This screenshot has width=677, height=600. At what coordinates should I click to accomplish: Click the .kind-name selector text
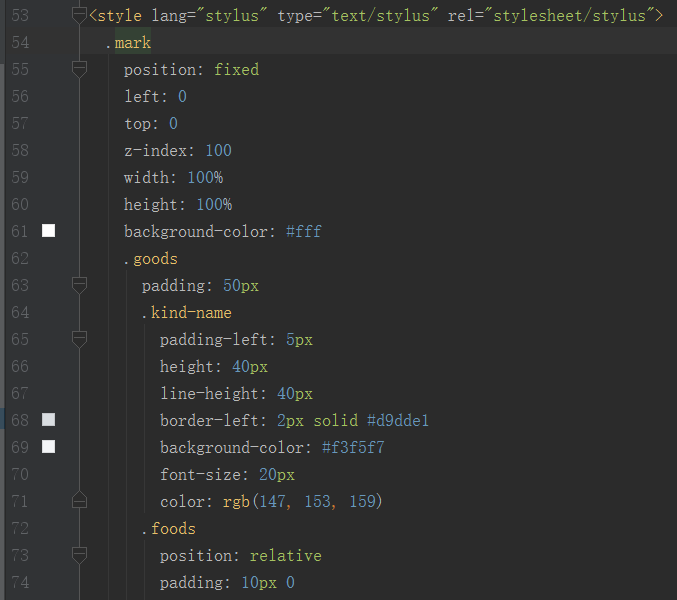click(x=187, y=313)
